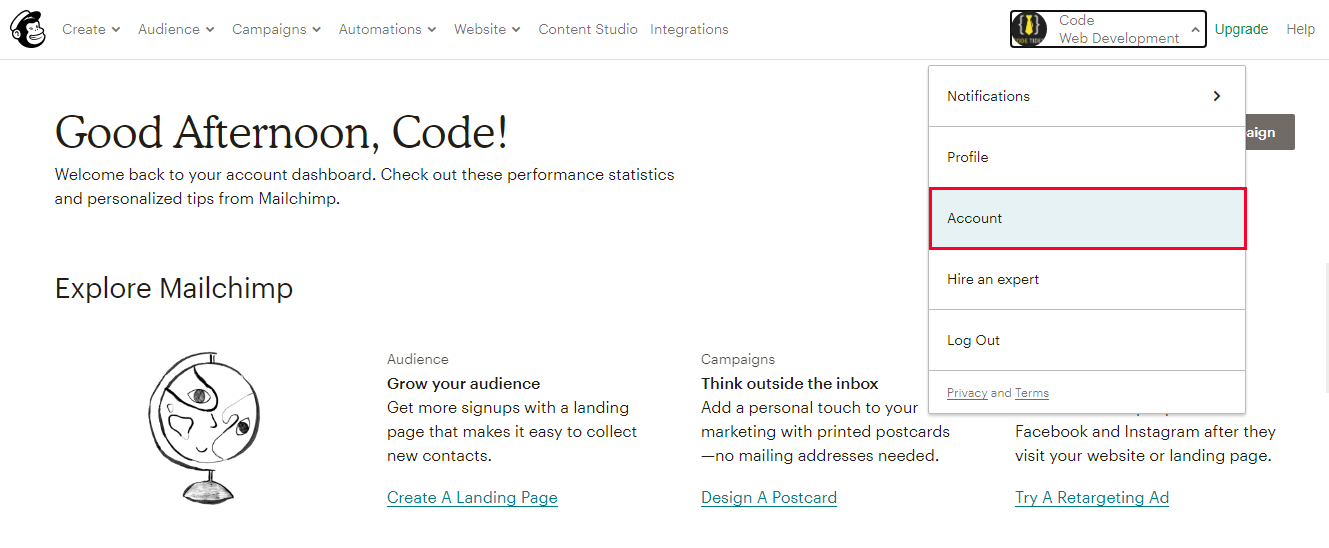Screen dimensions: 1329x548
Task: Go to Content Studio
Action: 588,29
